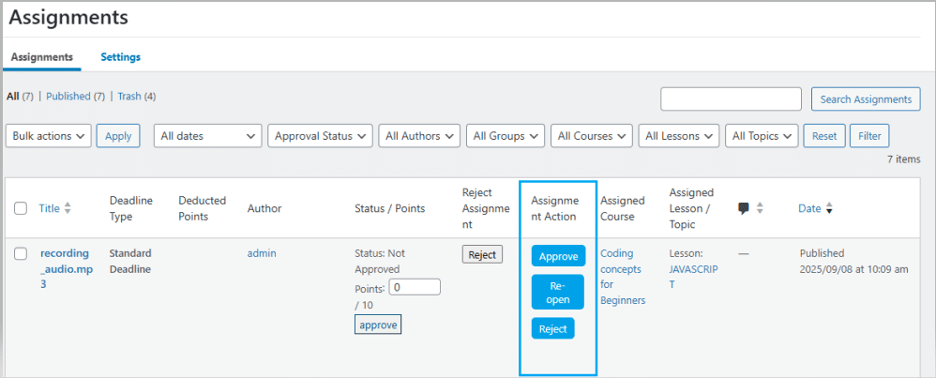
Task: Open the All Topics dropdown
Action: [x=762, y=136]
